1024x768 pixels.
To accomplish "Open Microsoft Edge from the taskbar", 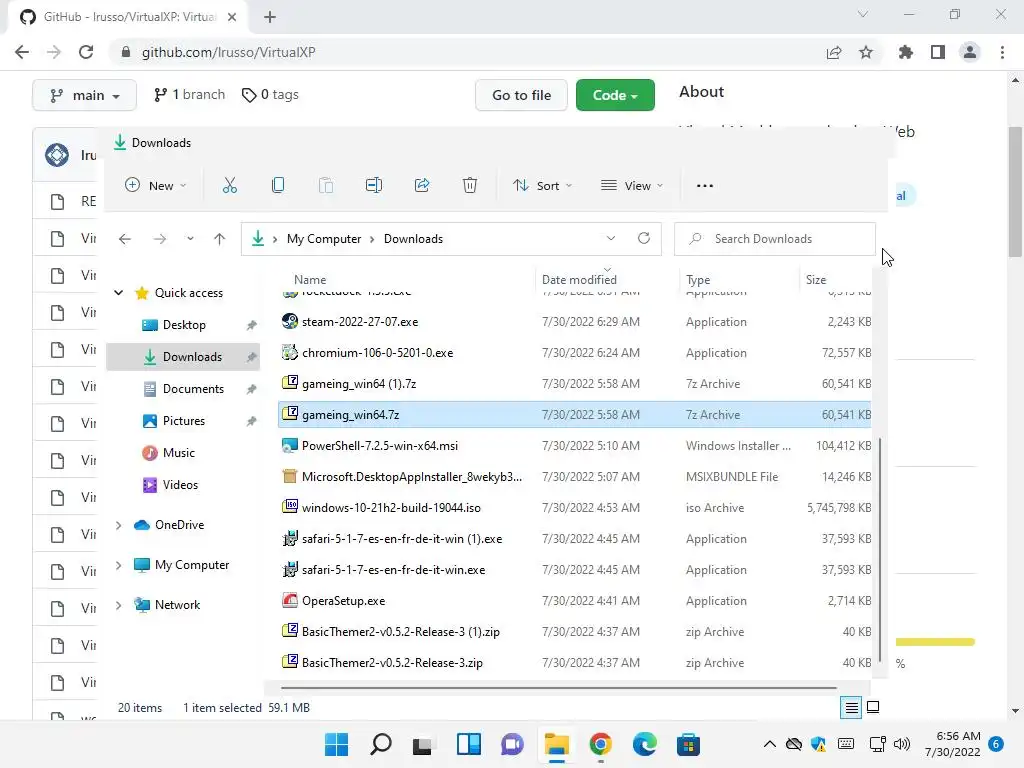I will pos(645,744).
